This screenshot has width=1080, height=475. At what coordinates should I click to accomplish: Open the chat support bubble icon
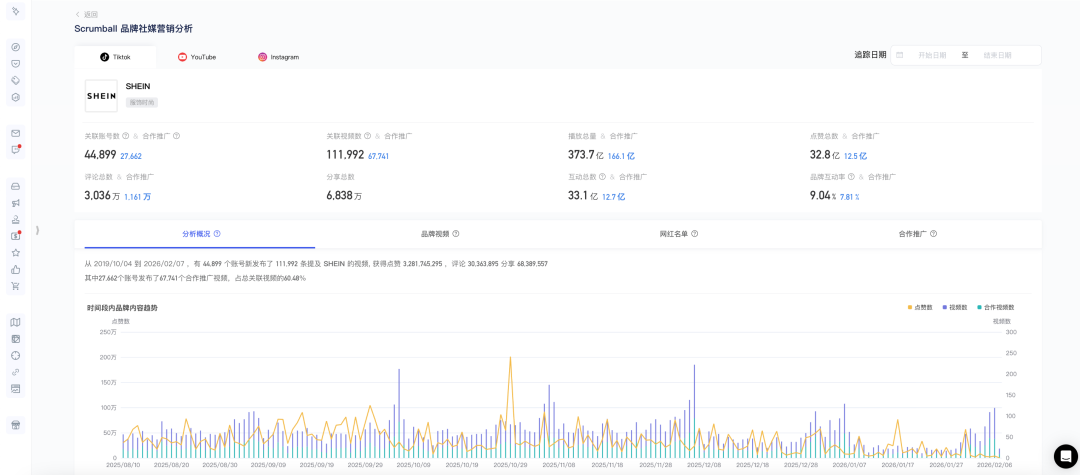pos(1065,457)
